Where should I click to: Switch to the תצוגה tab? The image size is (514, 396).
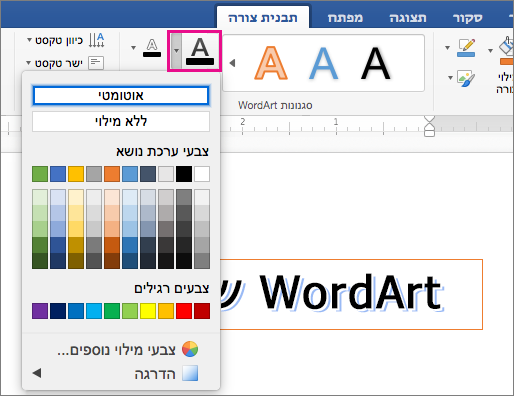(408, 18)
